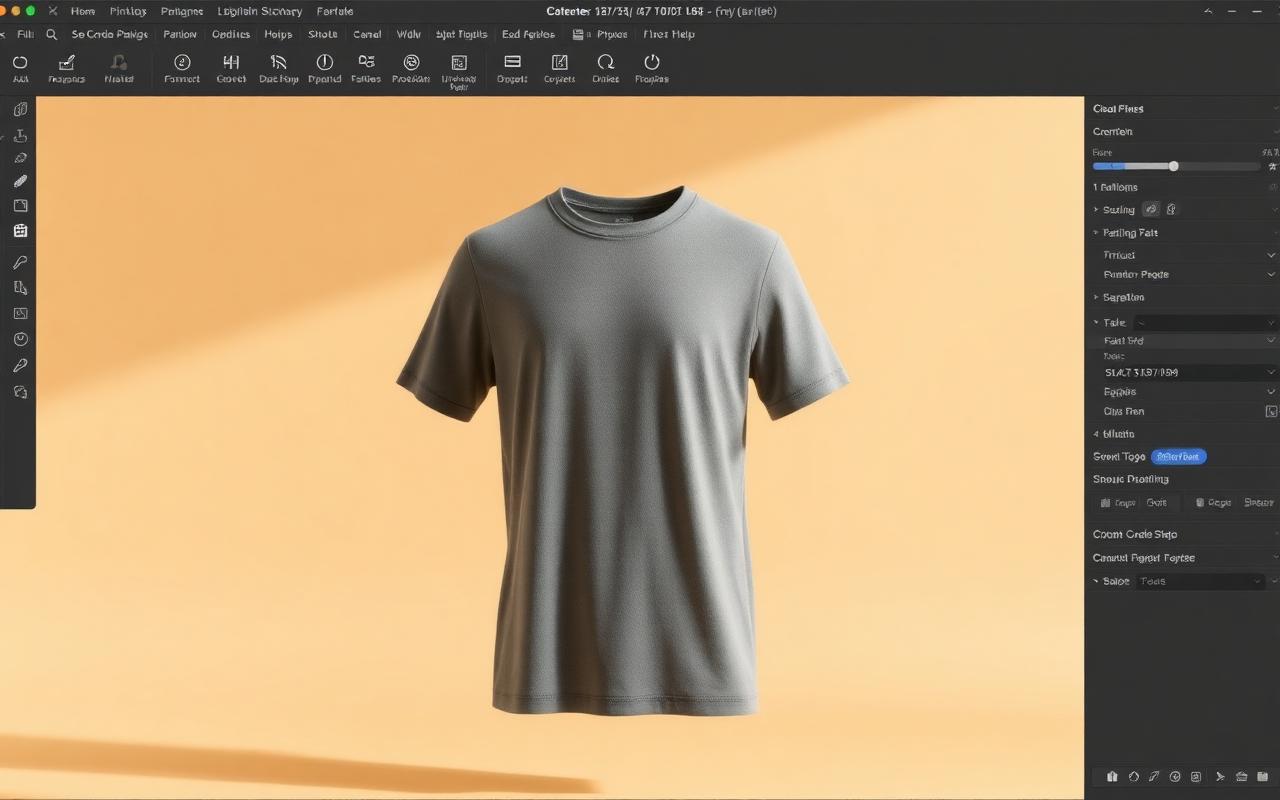Click the second button under Snouic Ptrofiling

tap(1157, 503)
